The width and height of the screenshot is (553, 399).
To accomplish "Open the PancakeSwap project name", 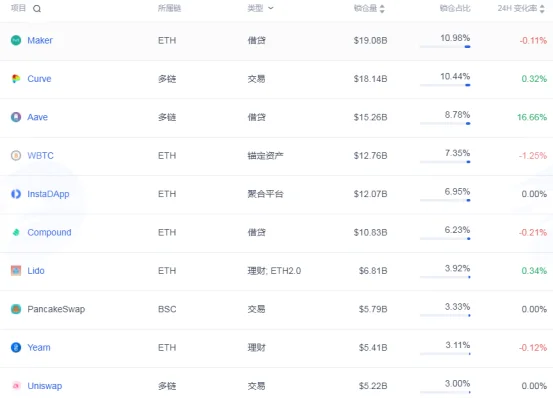I will (x=56, y=309).
